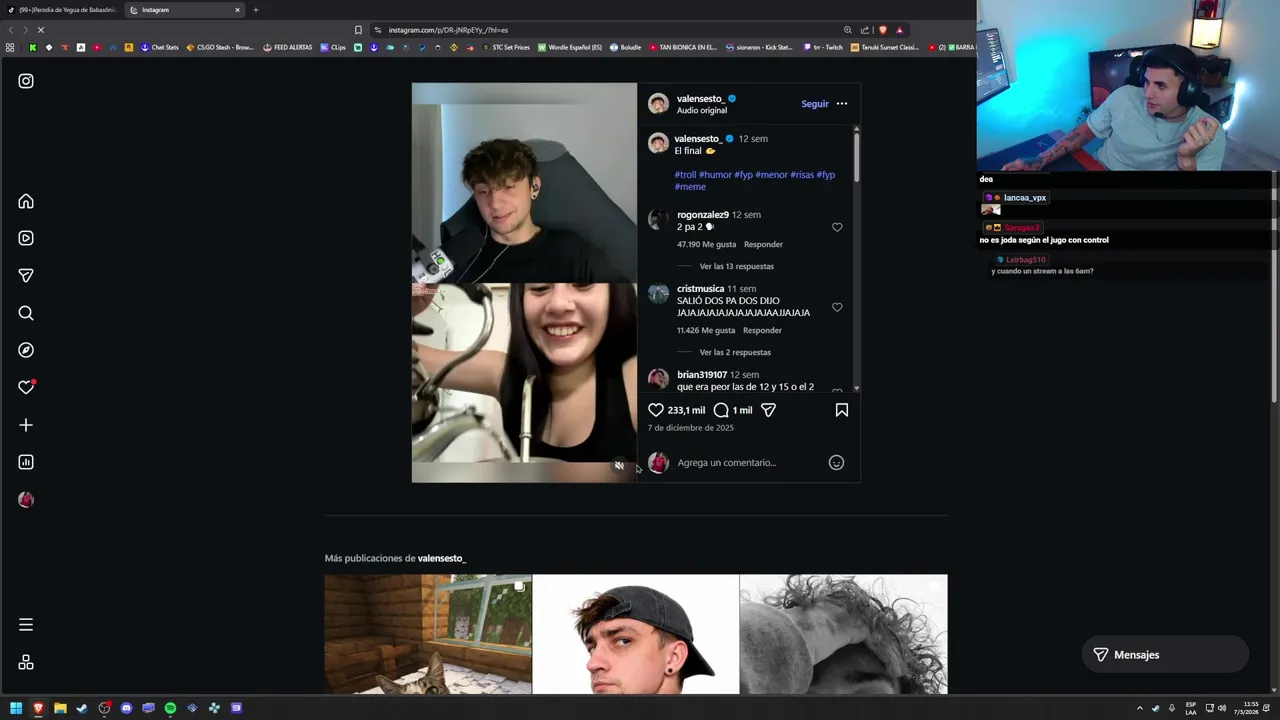Click the #meme hashtag
1280x720 pixels.
[690, 187]
